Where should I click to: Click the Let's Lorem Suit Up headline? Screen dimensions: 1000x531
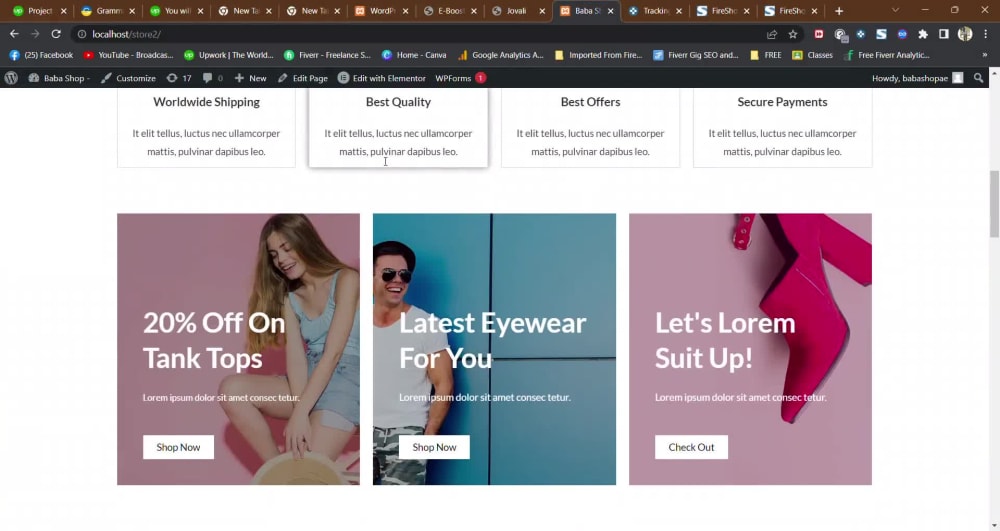tap(725, 340)
